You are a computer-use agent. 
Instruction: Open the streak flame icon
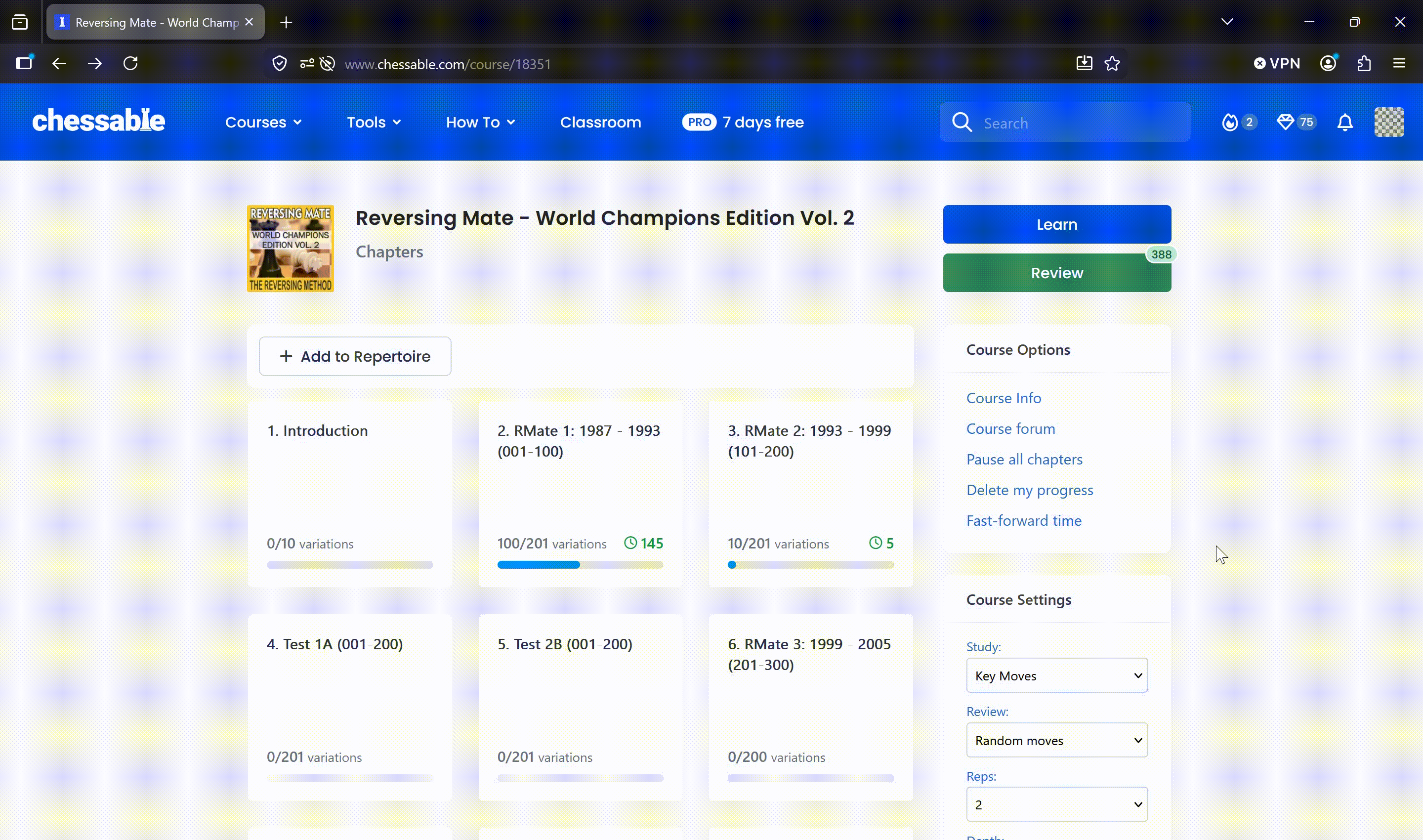pos(1229,122)
